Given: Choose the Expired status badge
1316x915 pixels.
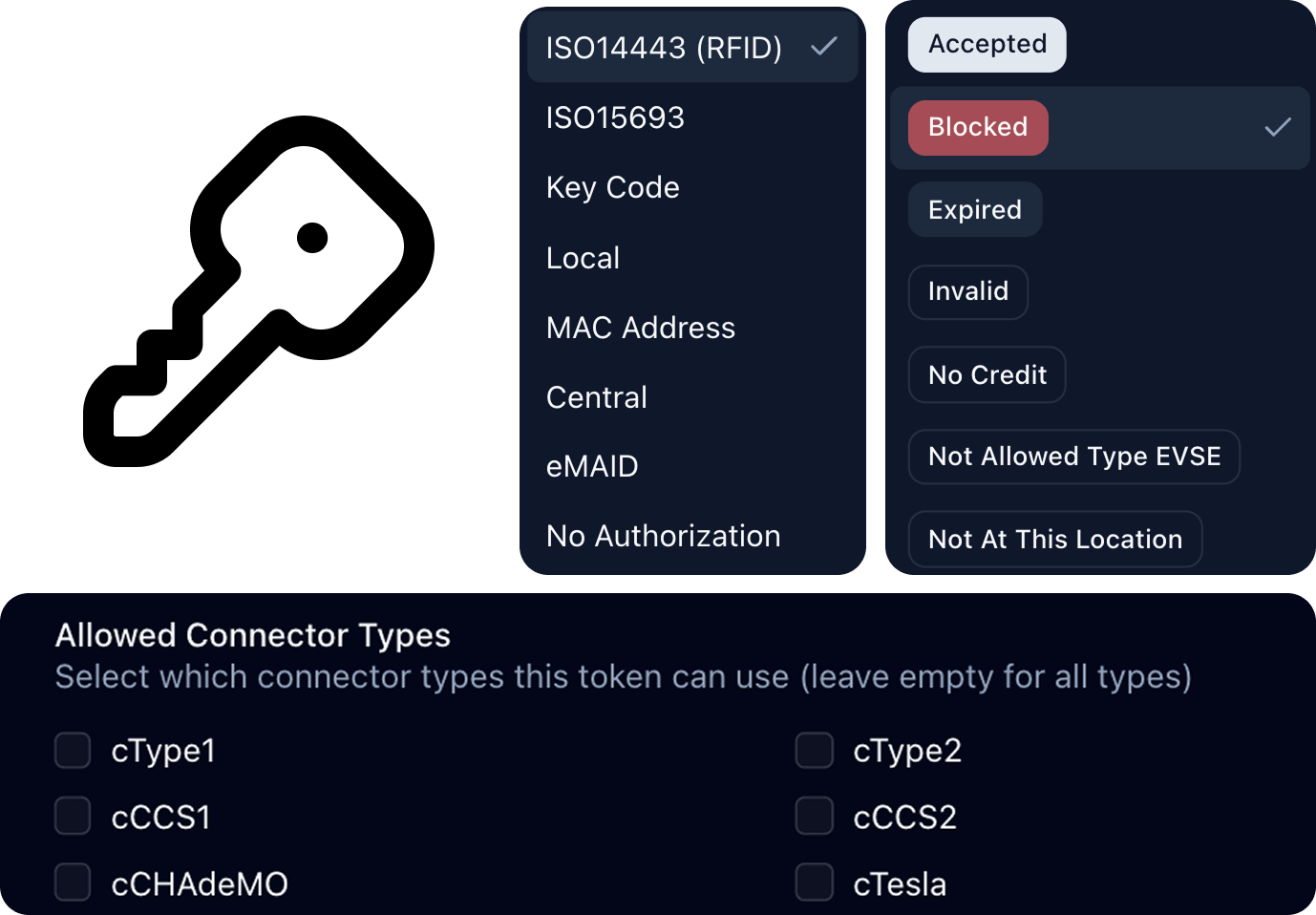Looking at the screenshot, I should coord(974,210).
